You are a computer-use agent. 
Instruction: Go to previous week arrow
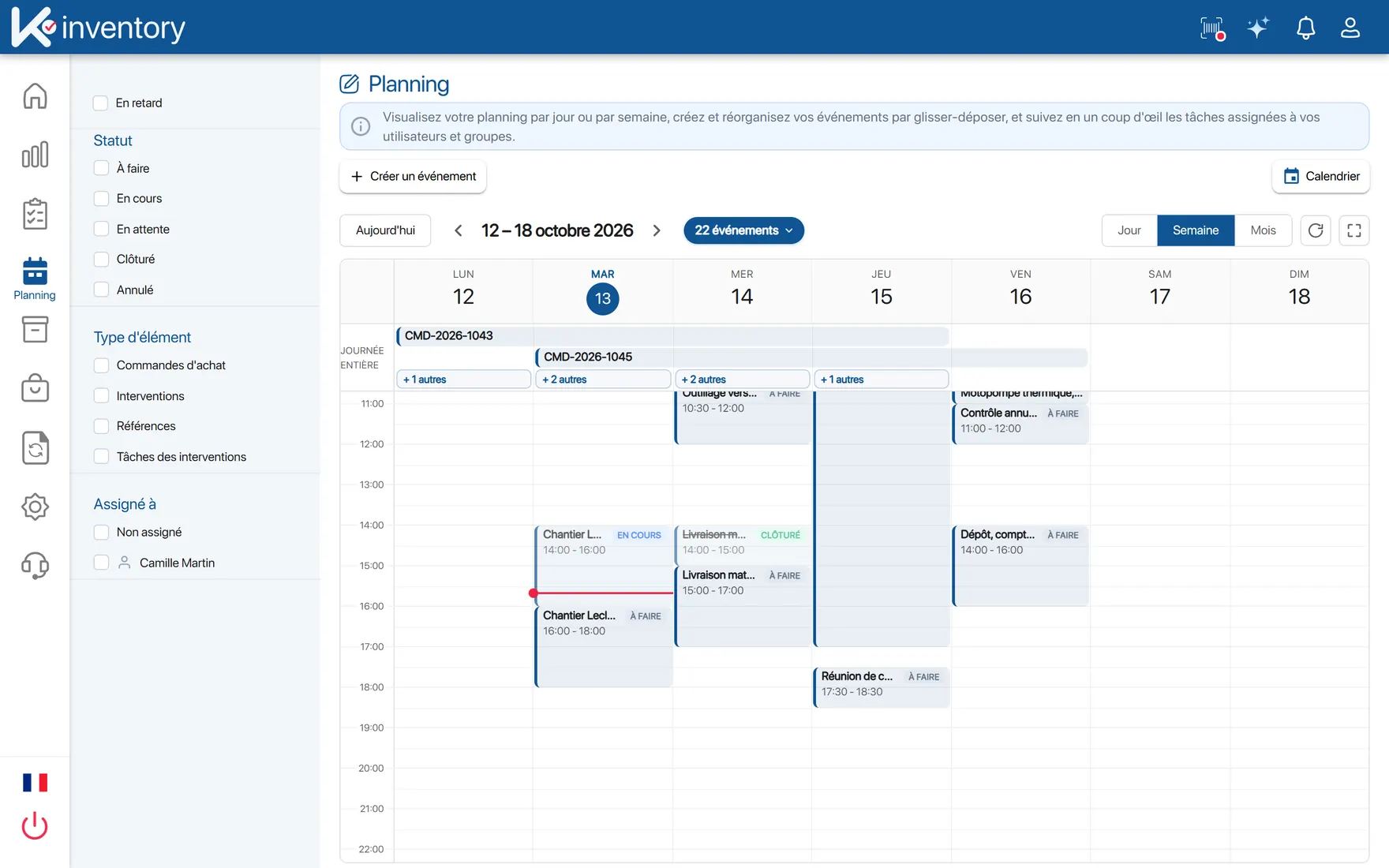click(x=458, y=230)
